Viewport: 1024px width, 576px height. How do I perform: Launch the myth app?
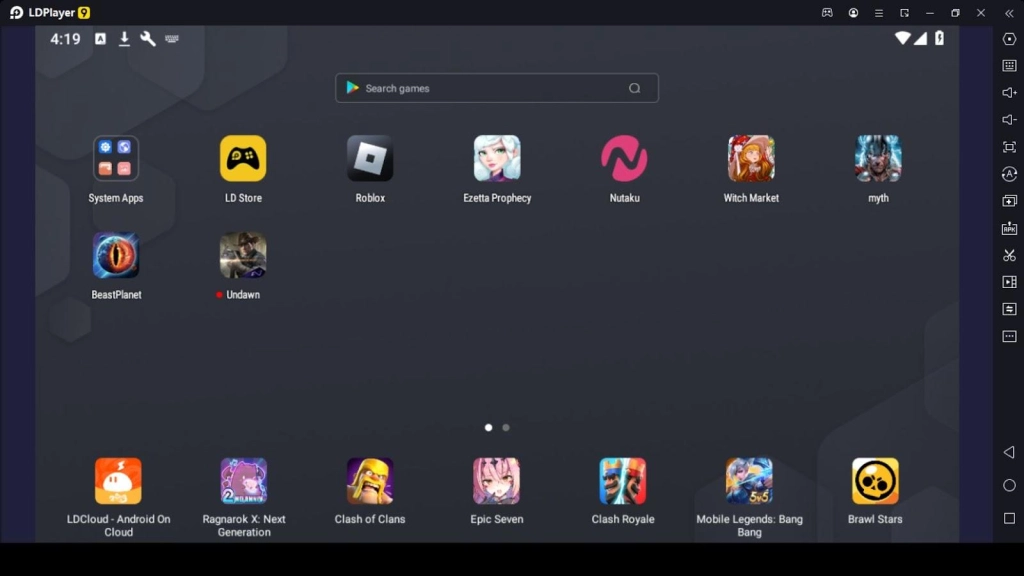878,158
